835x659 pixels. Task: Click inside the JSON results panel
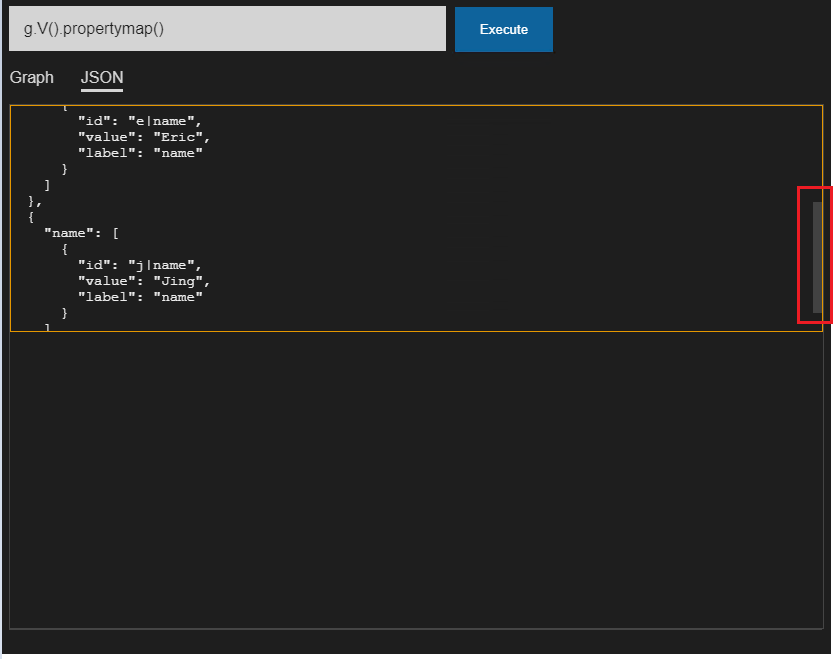pos(400,220)
